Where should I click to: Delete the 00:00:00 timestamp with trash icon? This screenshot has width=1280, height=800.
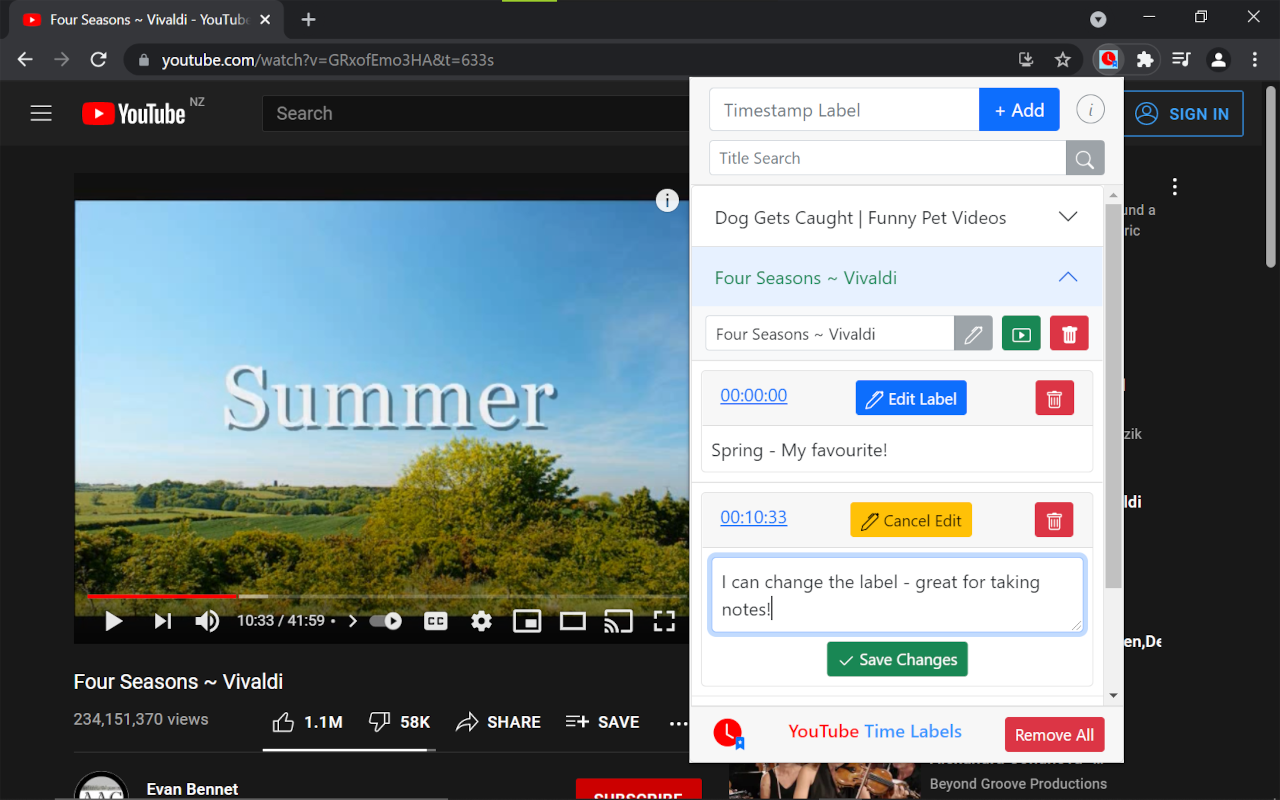pyautogui.click(x=1053, y=397)
